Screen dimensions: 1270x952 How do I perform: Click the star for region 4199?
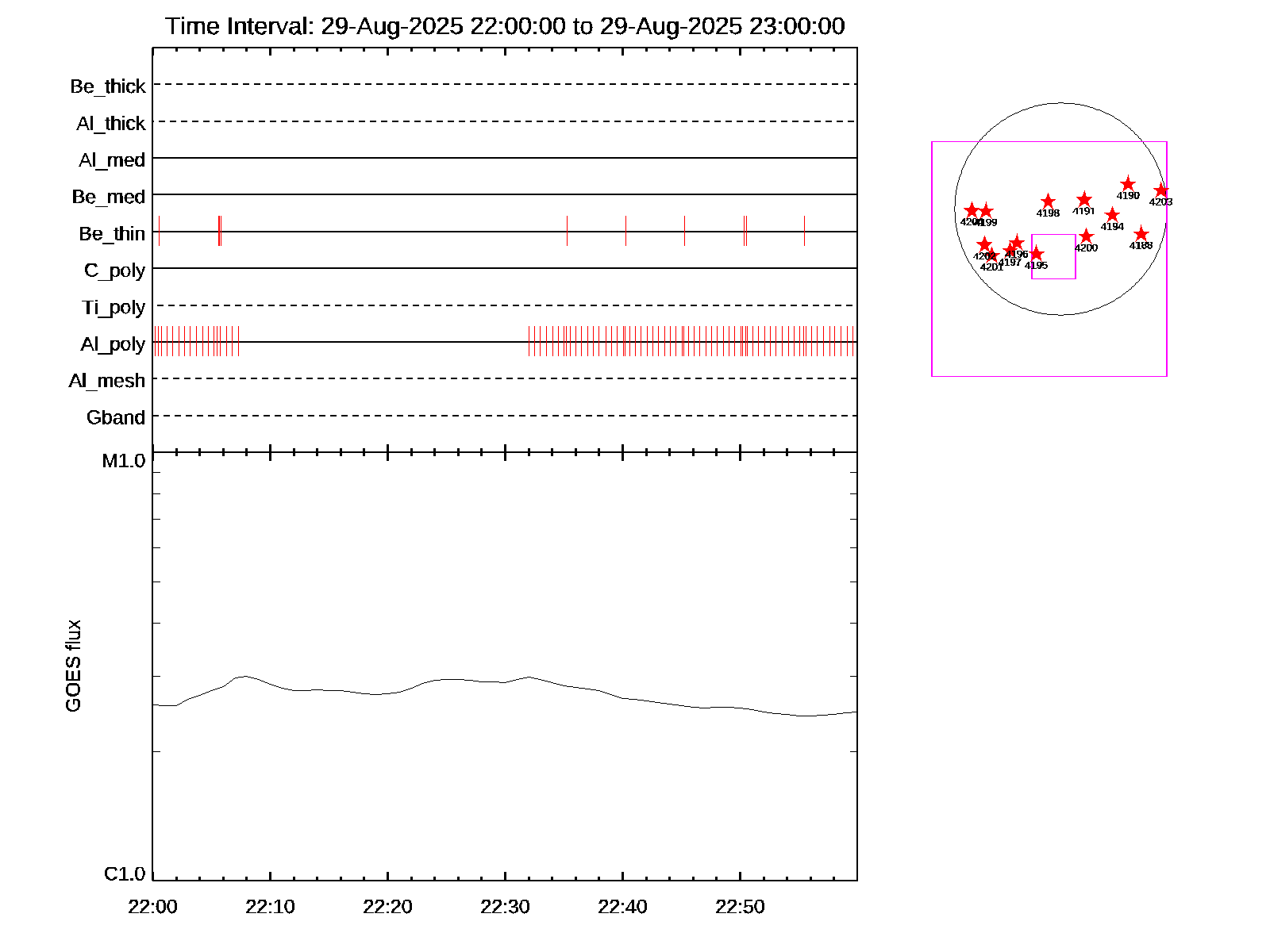click(986, 211)
